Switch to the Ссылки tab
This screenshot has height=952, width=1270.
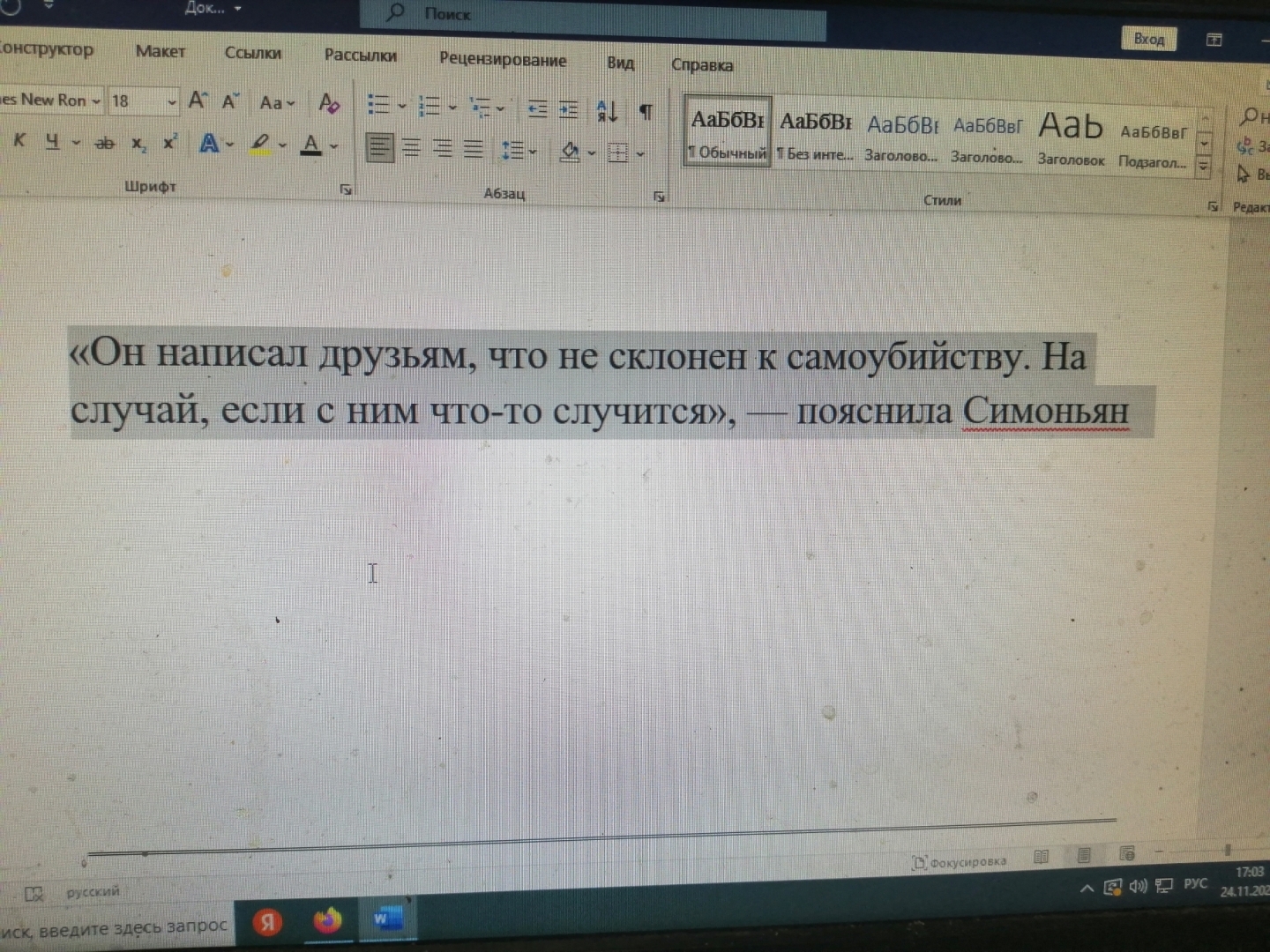click(x=252, y=53)
